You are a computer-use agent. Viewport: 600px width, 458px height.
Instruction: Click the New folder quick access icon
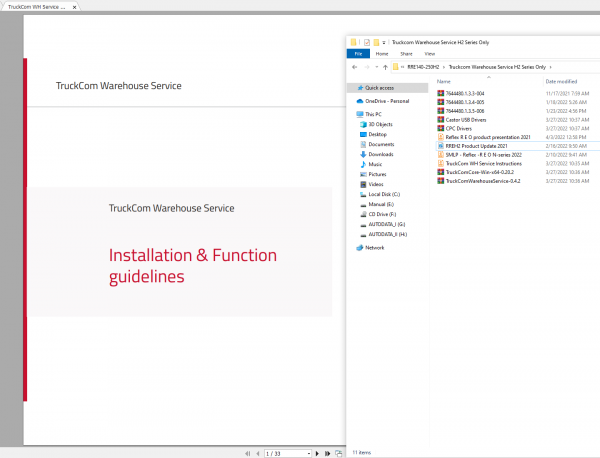(x=376, y=42)
